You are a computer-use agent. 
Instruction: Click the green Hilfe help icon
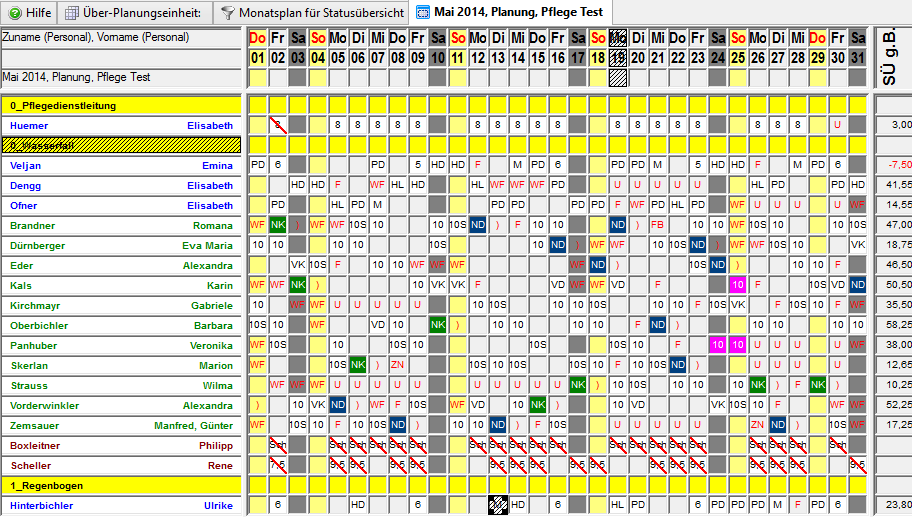(x=15, y=13)
